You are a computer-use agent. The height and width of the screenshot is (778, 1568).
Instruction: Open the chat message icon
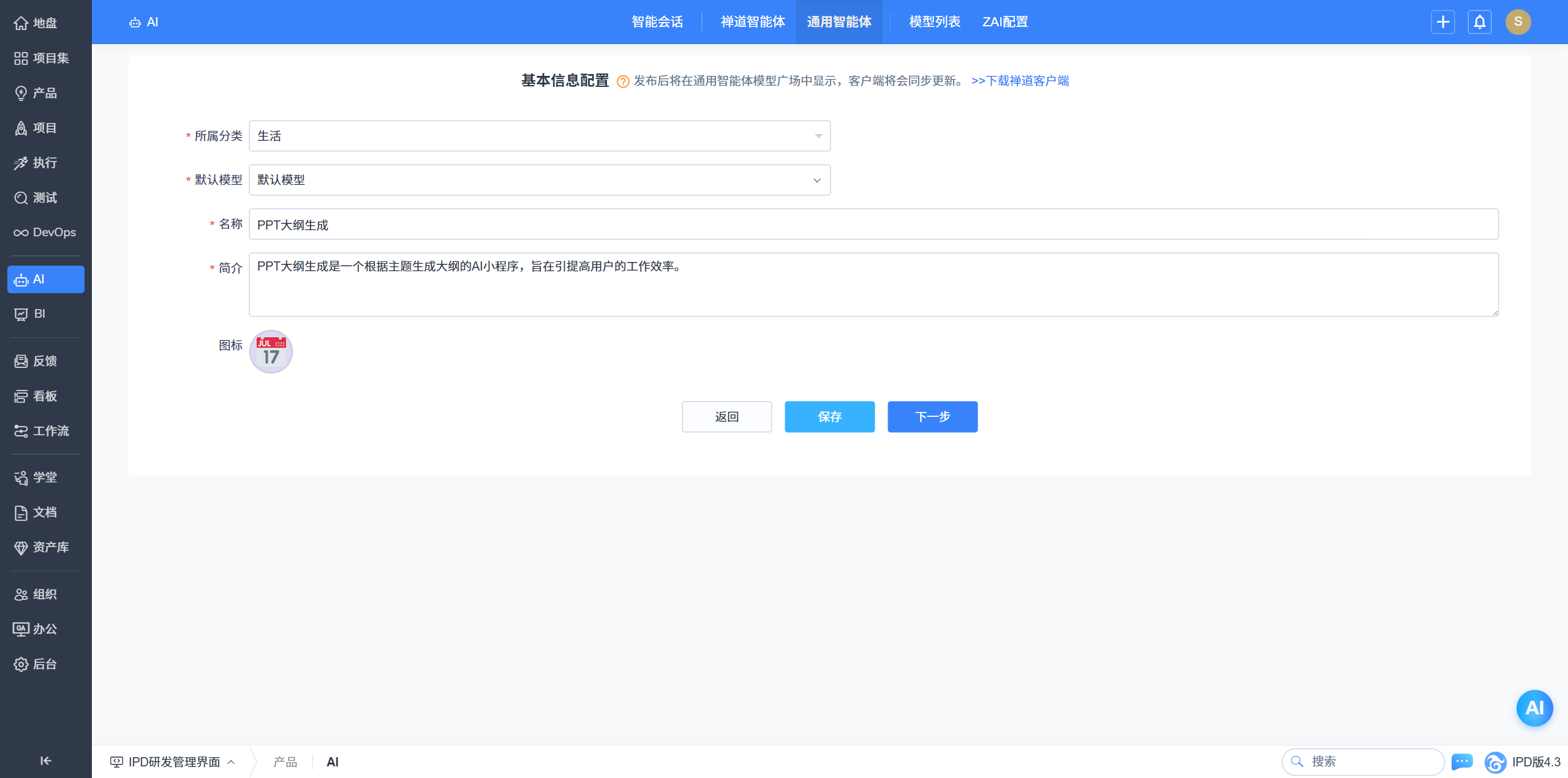[x=1462, y=761]
